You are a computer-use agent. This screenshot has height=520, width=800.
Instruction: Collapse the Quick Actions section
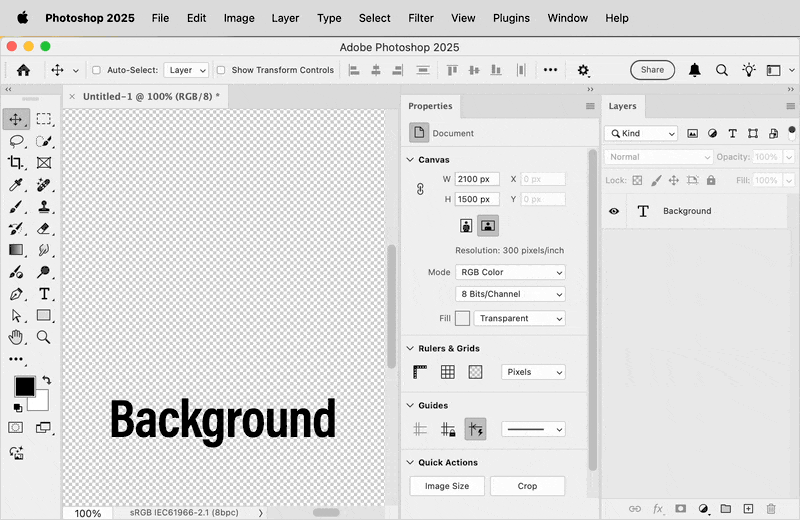410,462
